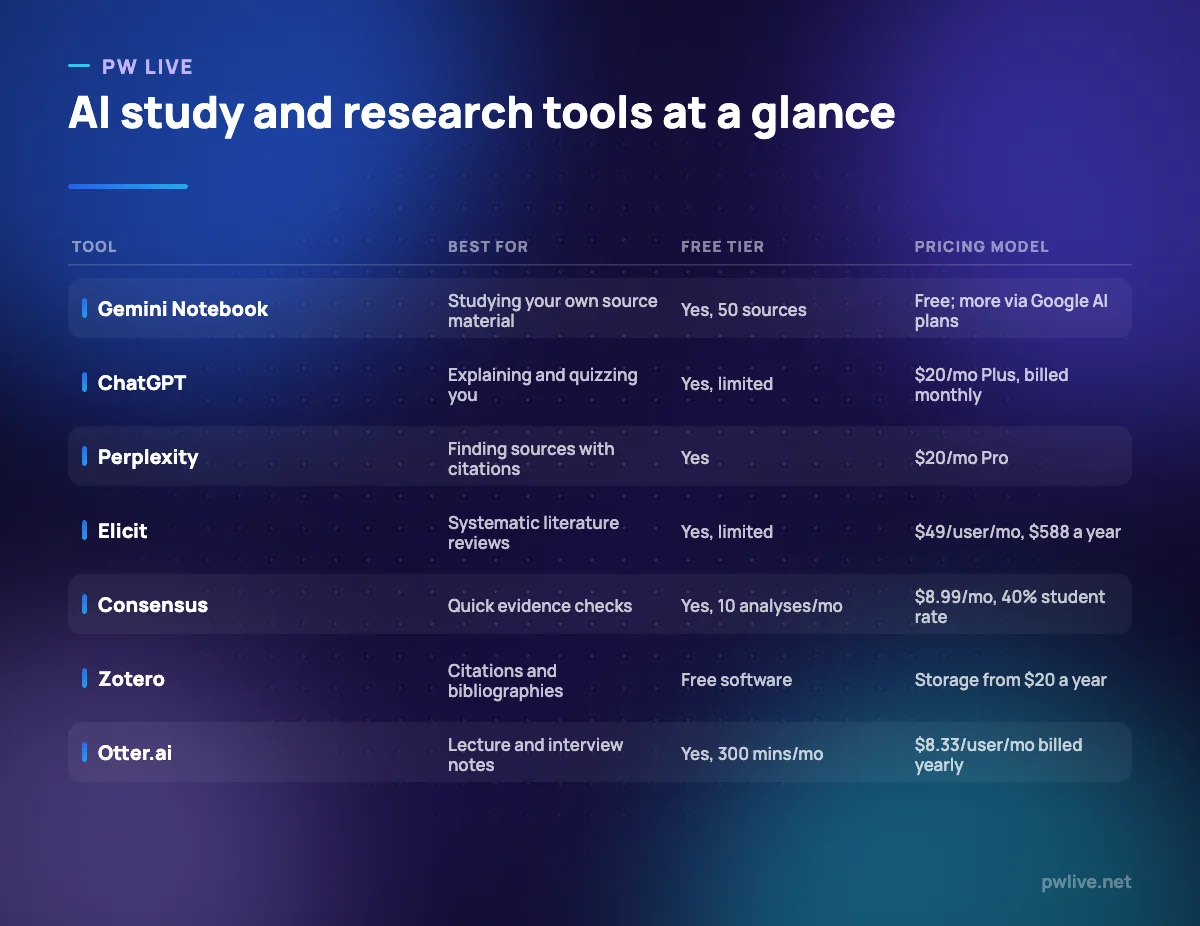Click '$49/user/mo, $588 a year' pricing
The width and height of the screenshot is (1200, 926).
1018,532
